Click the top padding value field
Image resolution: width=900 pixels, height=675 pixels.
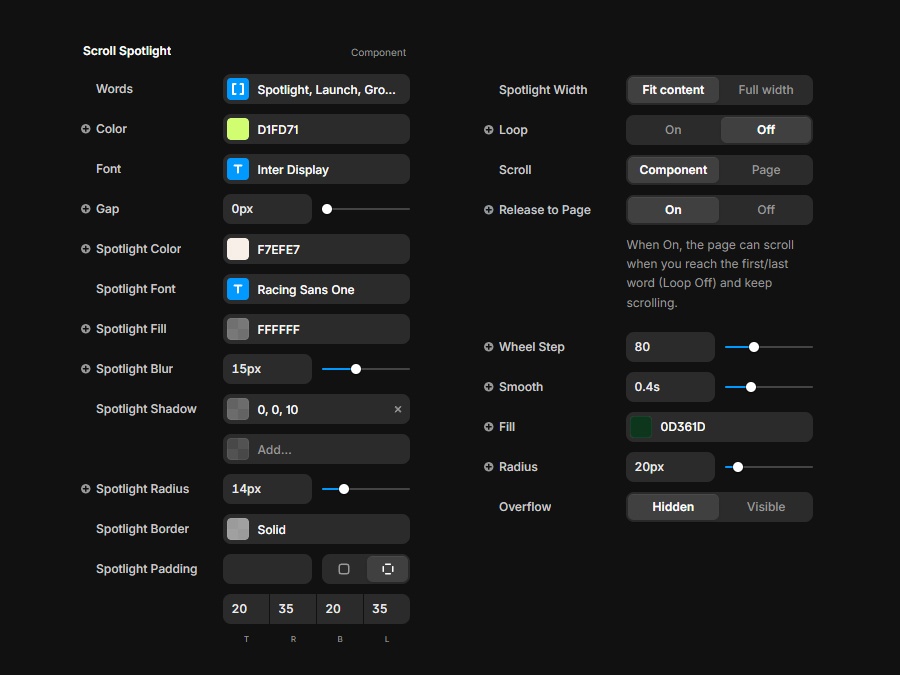point(246,609)
